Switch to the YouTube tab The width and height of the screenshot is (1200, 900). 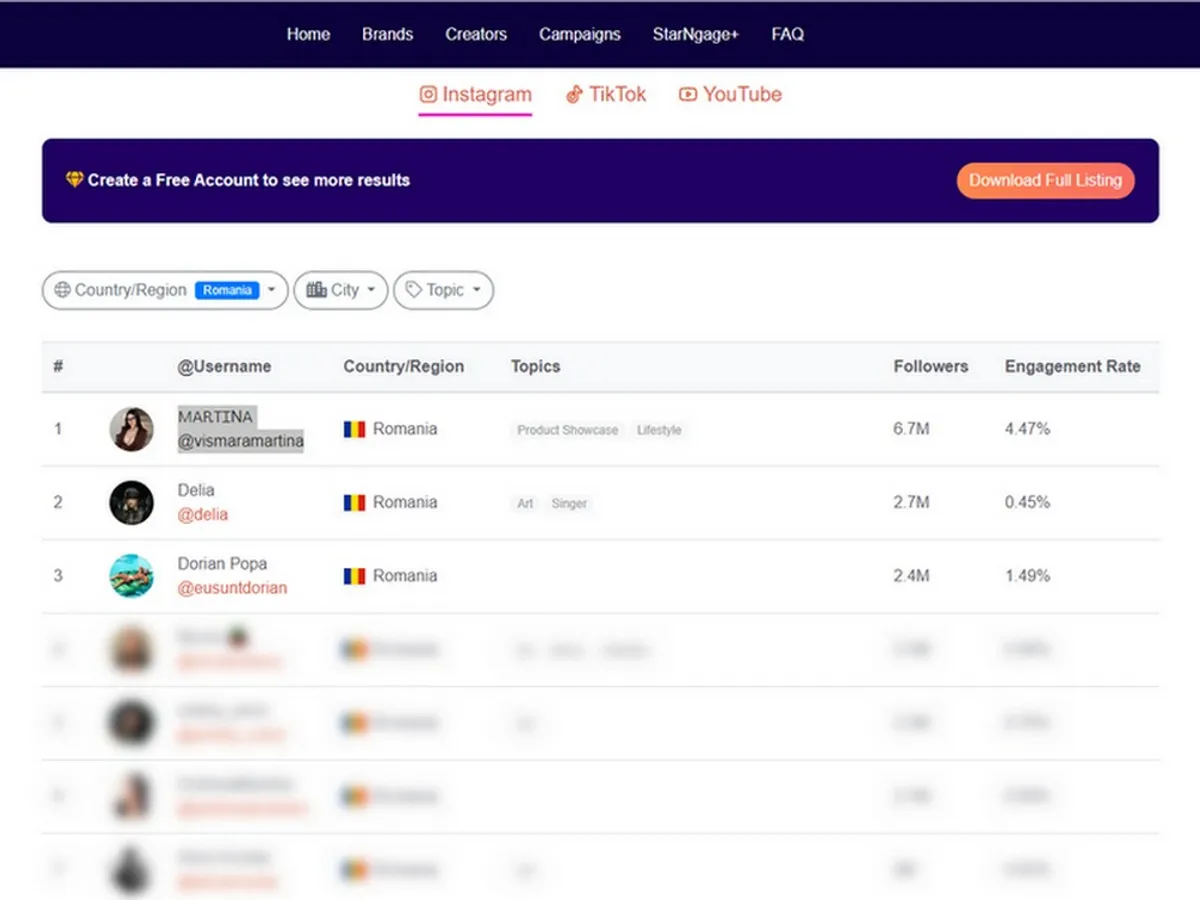730,95
